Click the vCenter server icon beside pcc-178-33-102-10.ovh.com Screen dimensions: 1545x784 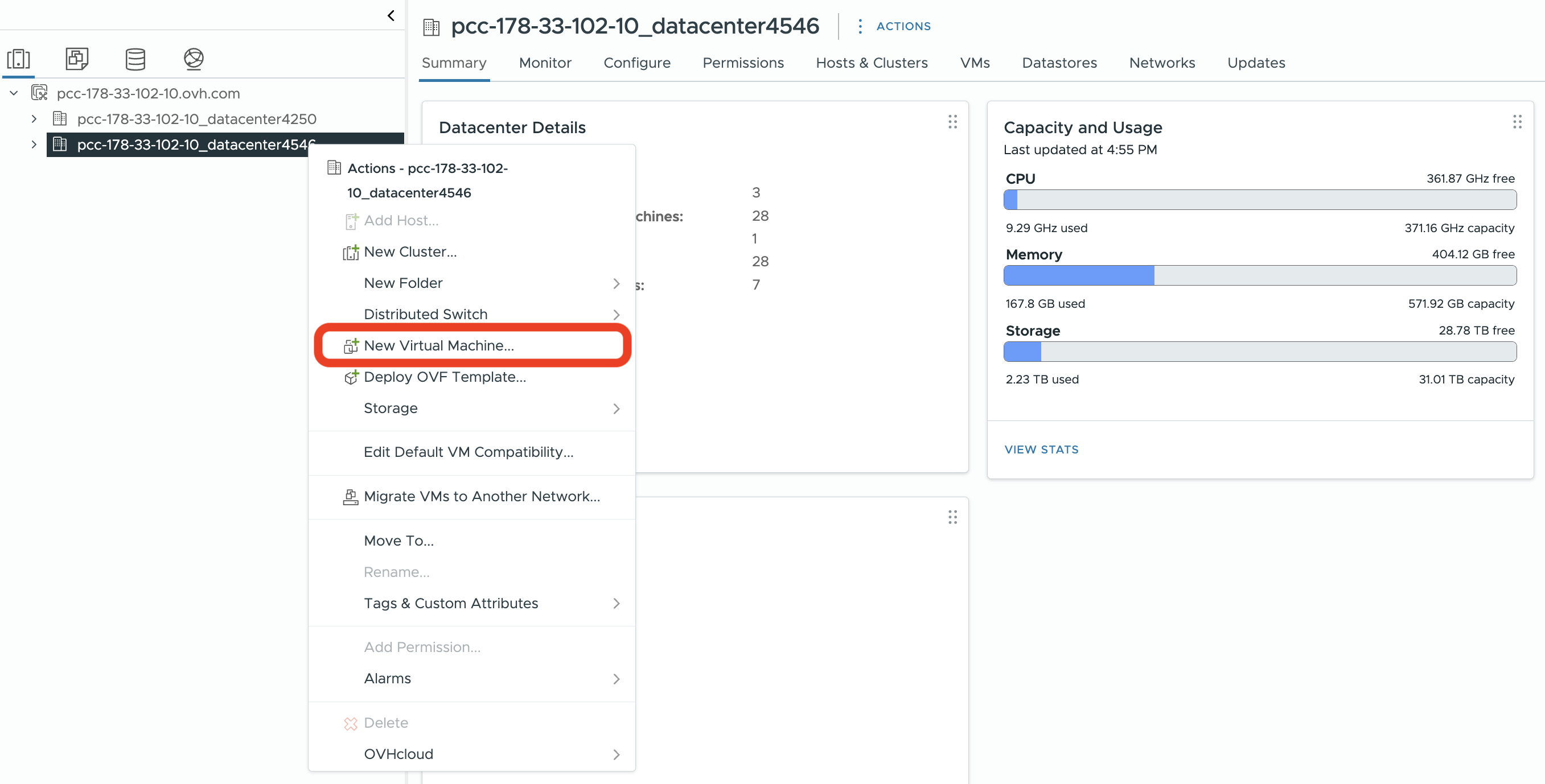[x=40, y=93]
